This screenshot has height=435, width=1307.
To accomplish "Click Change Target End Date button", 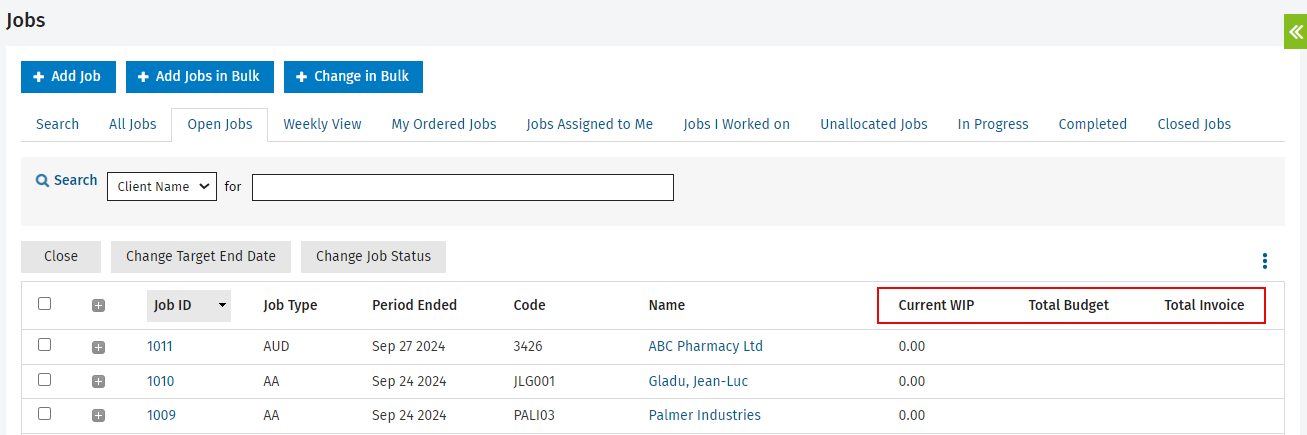I will pyautogui.click(x=201, y=257).
